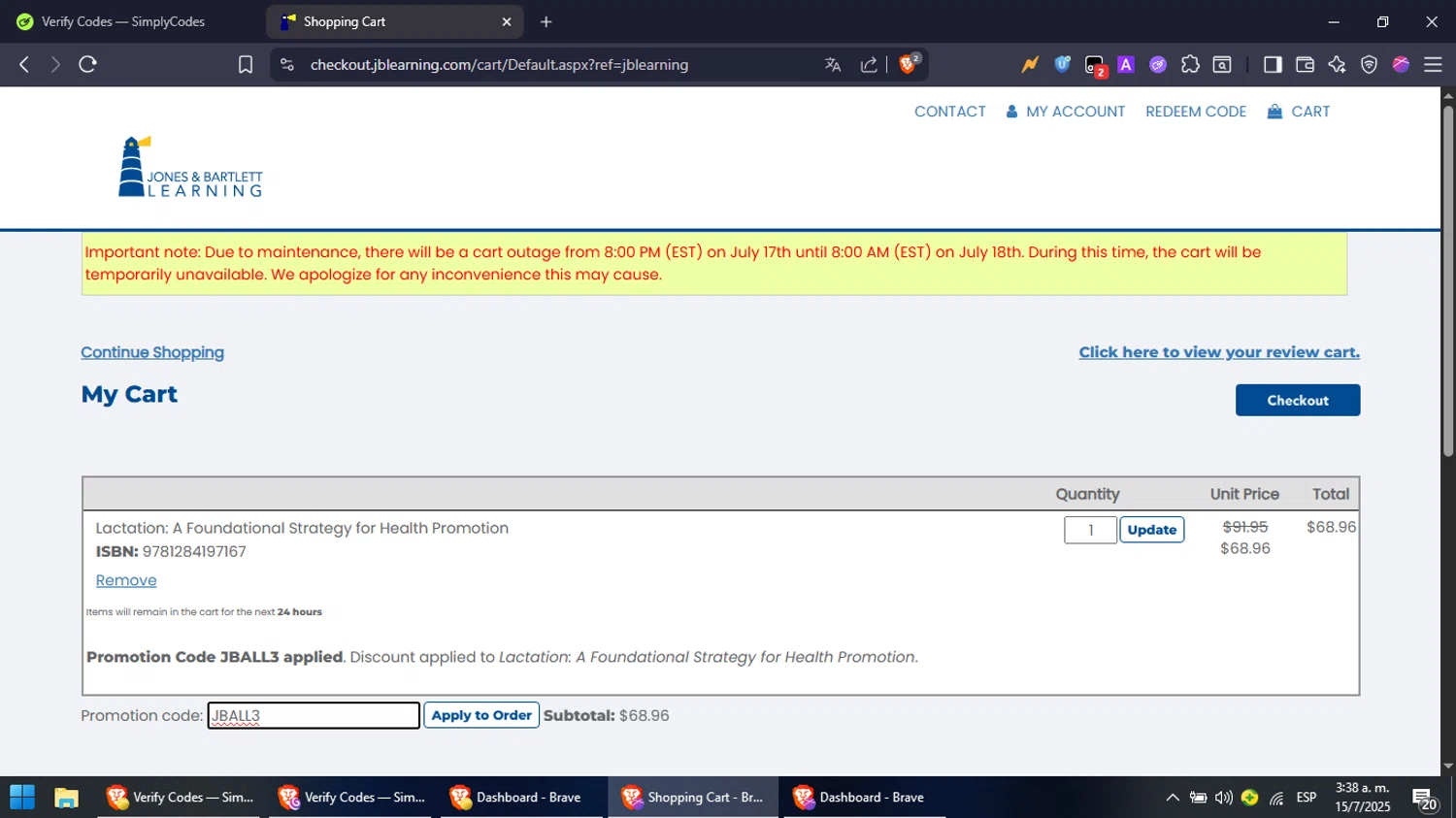Screen dimensions: 1456x818
Task: Click the Apply to Order button
Action: tap(481, 715)
